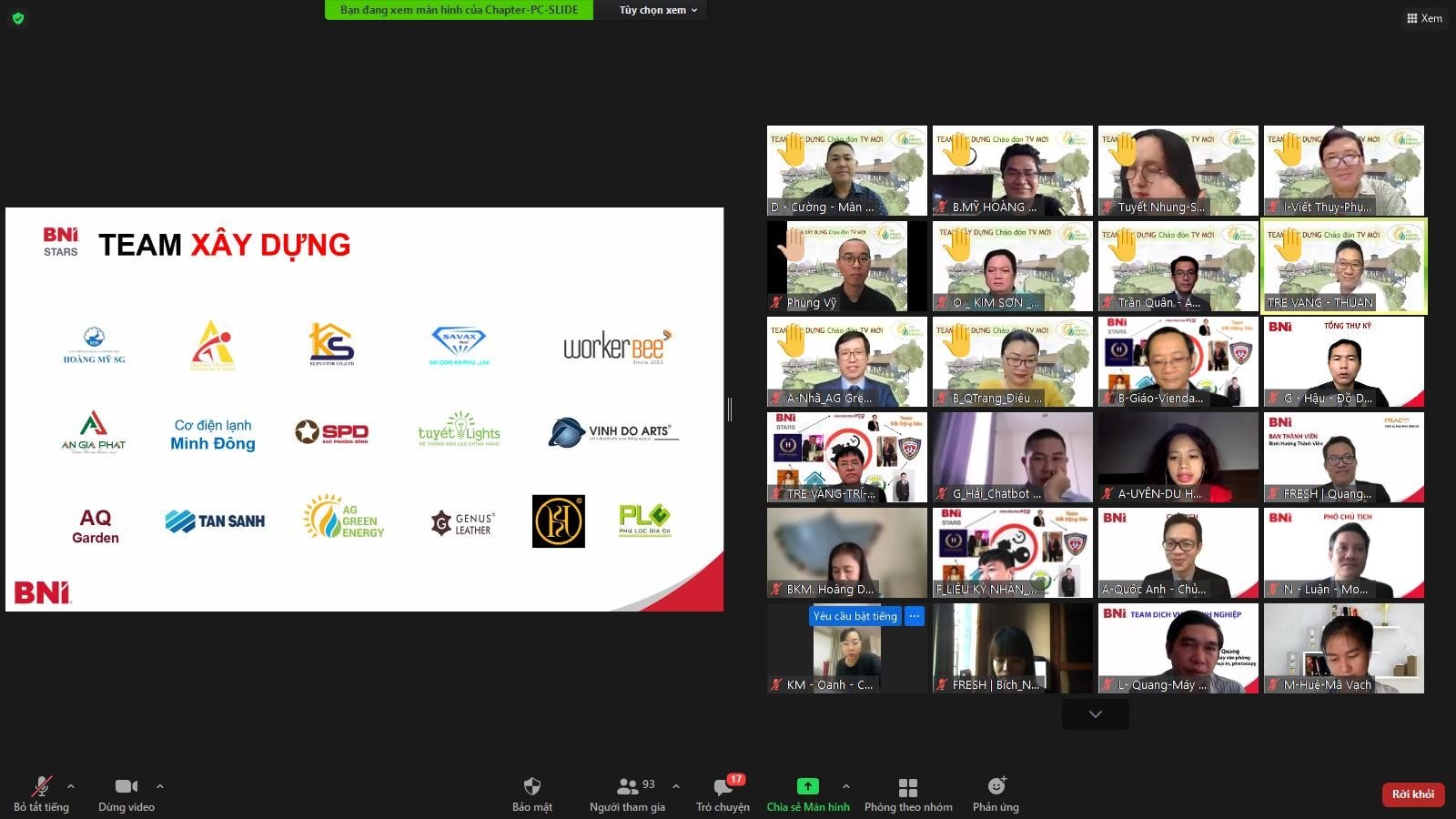
Task: Open the Tùy chọn xem dropdown
Action: click(658, 10)
